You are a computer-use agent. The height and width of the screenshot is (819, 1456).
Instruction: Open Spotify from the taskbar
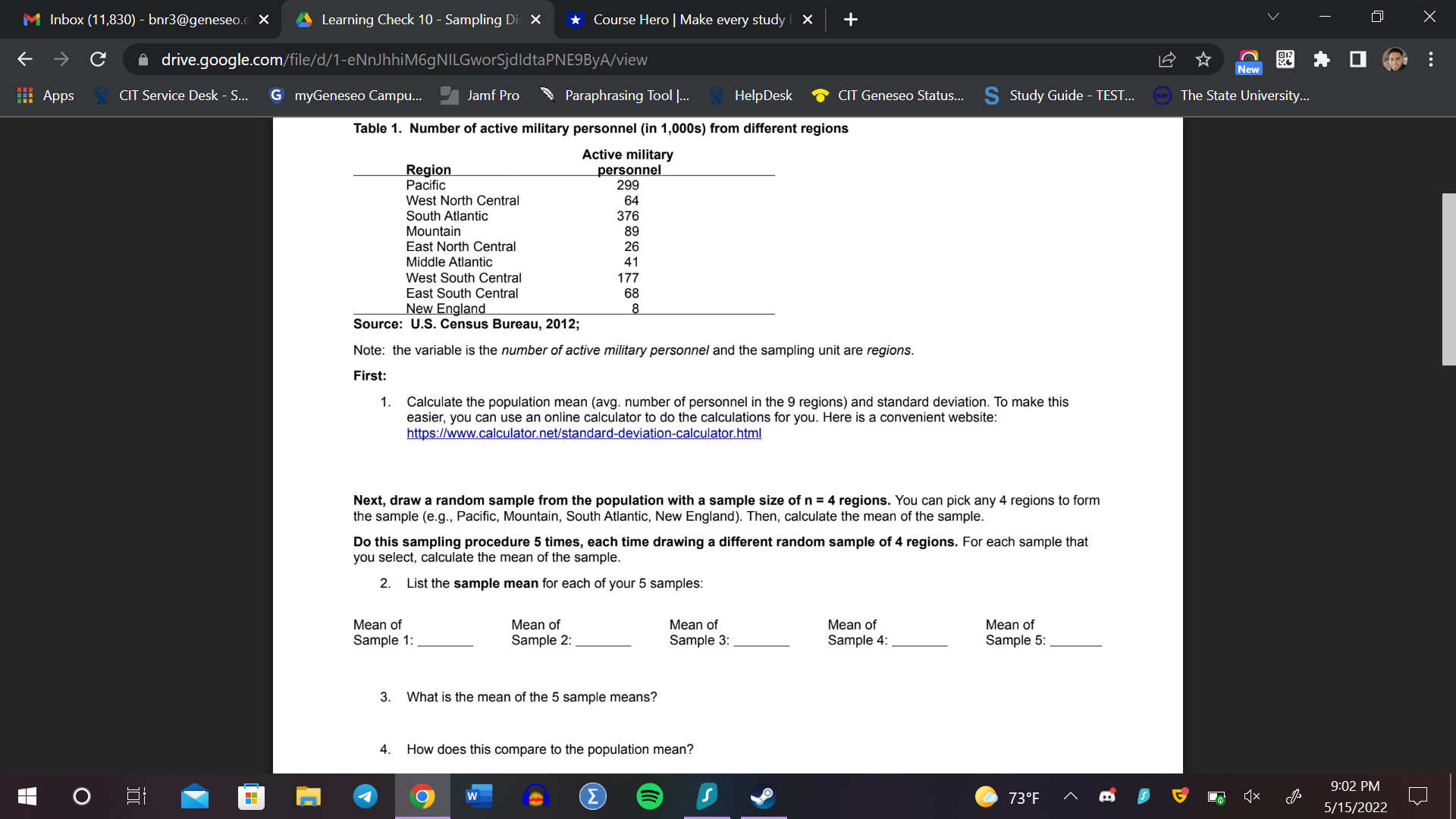point(650,796)
